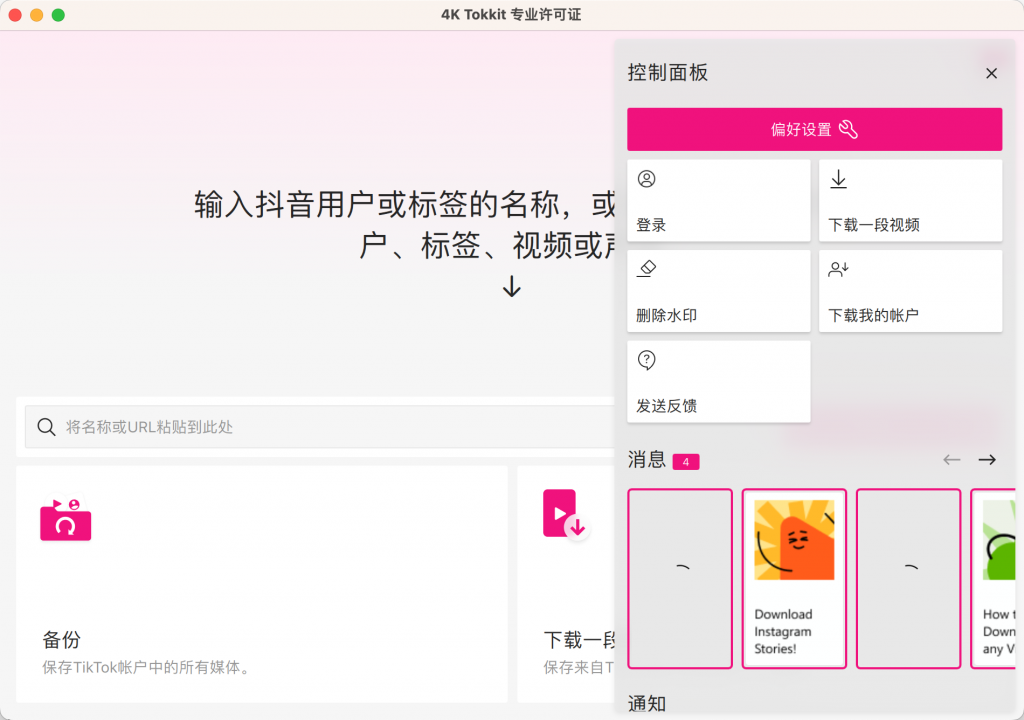Open 发送反馈 via the question mark icon

pos(646,360)
